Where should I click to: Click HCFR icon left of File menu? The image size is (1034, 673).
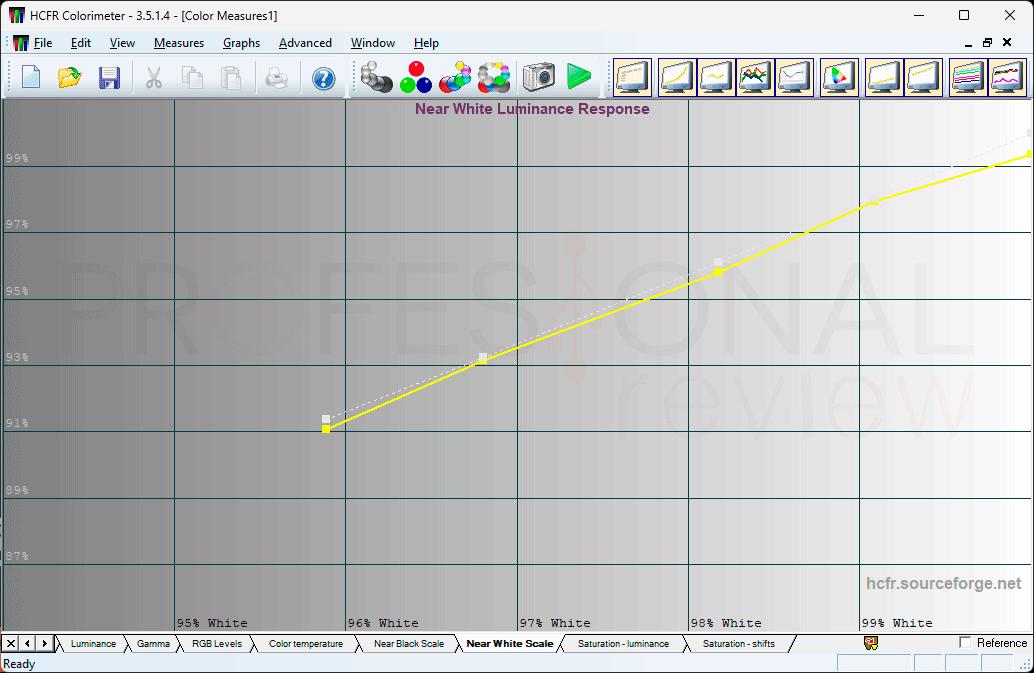(x=20, y=43)
